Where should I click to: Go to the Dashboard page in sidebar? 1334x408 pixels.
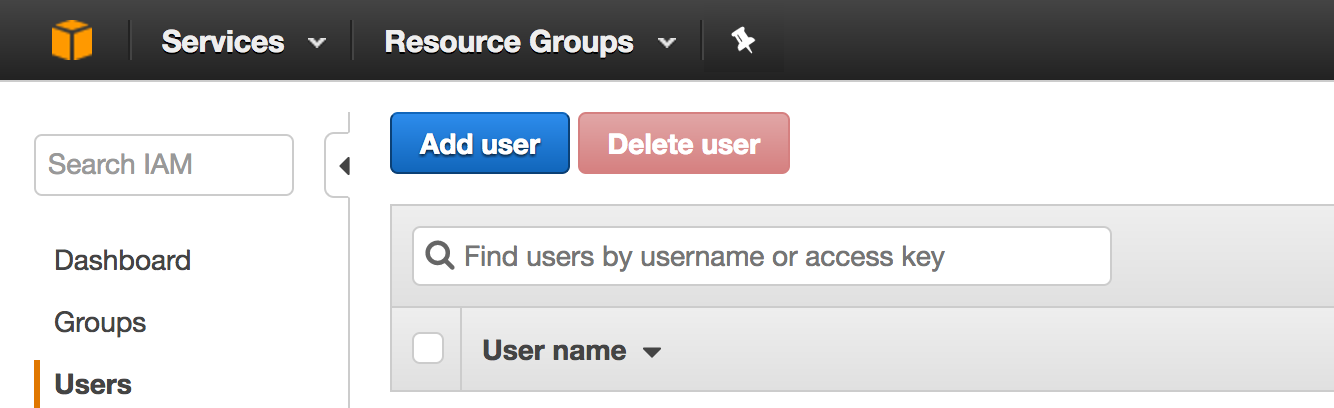122,261
